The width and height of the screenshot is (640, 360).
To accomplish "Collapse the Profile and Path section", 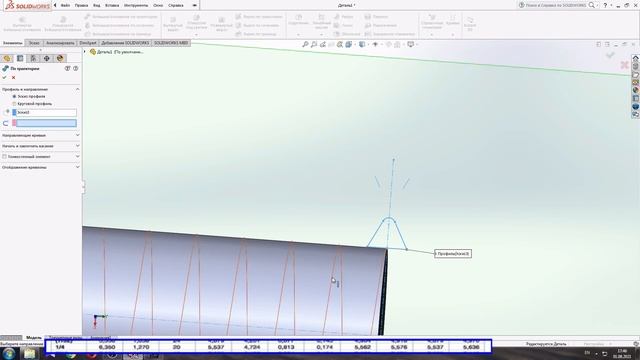I will 78,89.
